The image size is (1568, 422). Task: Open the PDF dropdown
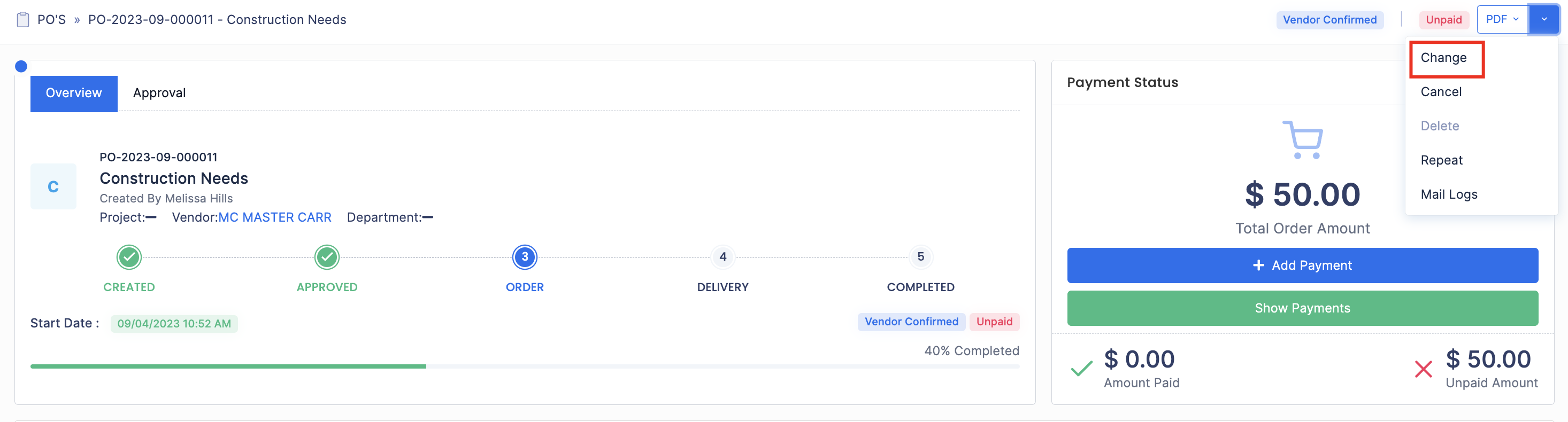pos(1502,20)
